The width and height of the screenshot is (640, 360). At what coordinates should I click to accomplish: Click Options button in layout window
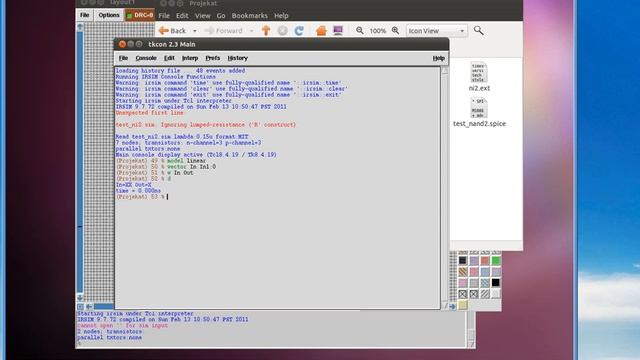point(109,15)
